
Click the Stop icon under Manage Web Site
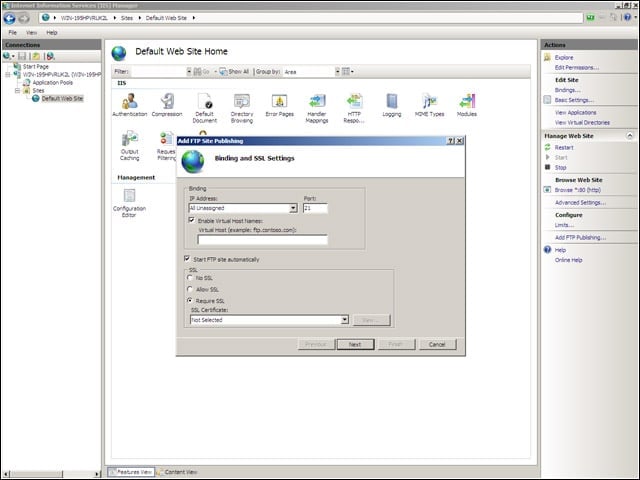[x=548, y=167]
